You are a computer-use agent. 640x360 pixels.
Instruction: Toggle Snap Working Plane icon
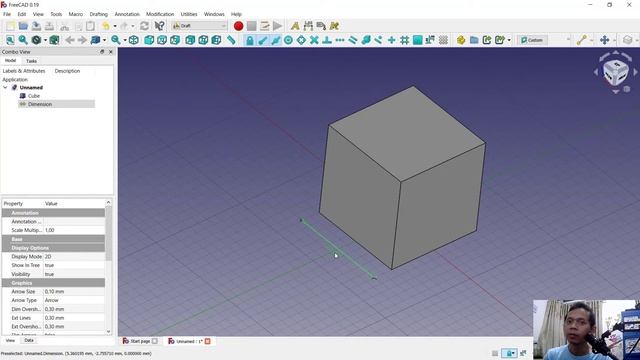coord(418,40)
